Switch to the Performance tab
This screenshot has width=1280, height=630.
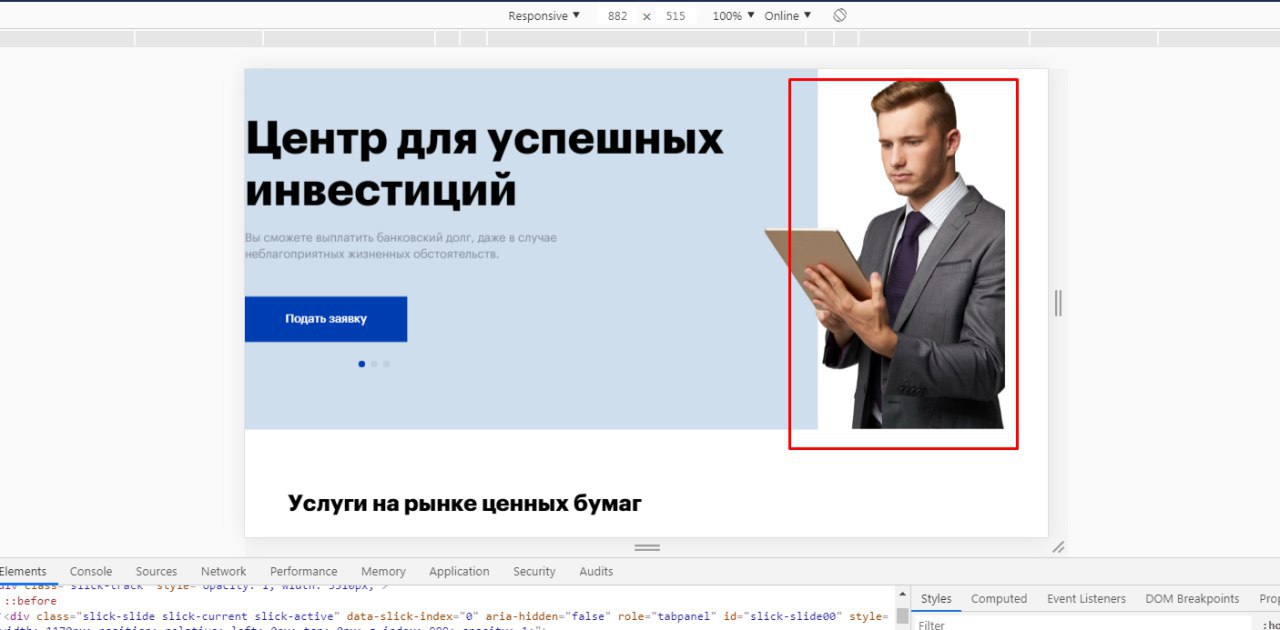[303, 571]
